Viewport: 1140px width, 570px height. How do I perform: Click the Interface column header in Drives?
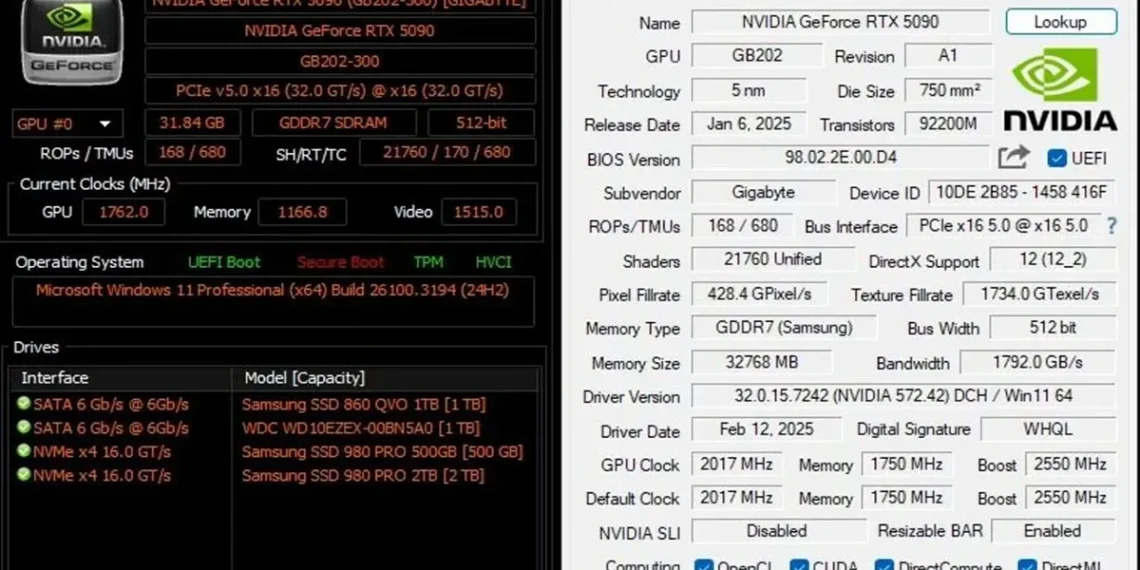point(121,378)
